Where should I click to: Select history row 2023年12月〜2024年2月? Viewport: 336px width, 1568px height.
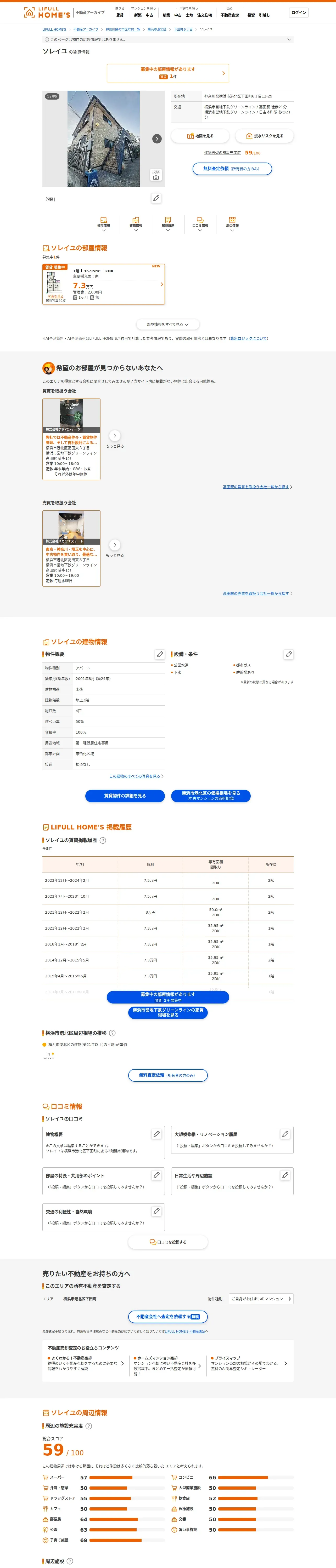pyautogui.click(x=168, y=880)
